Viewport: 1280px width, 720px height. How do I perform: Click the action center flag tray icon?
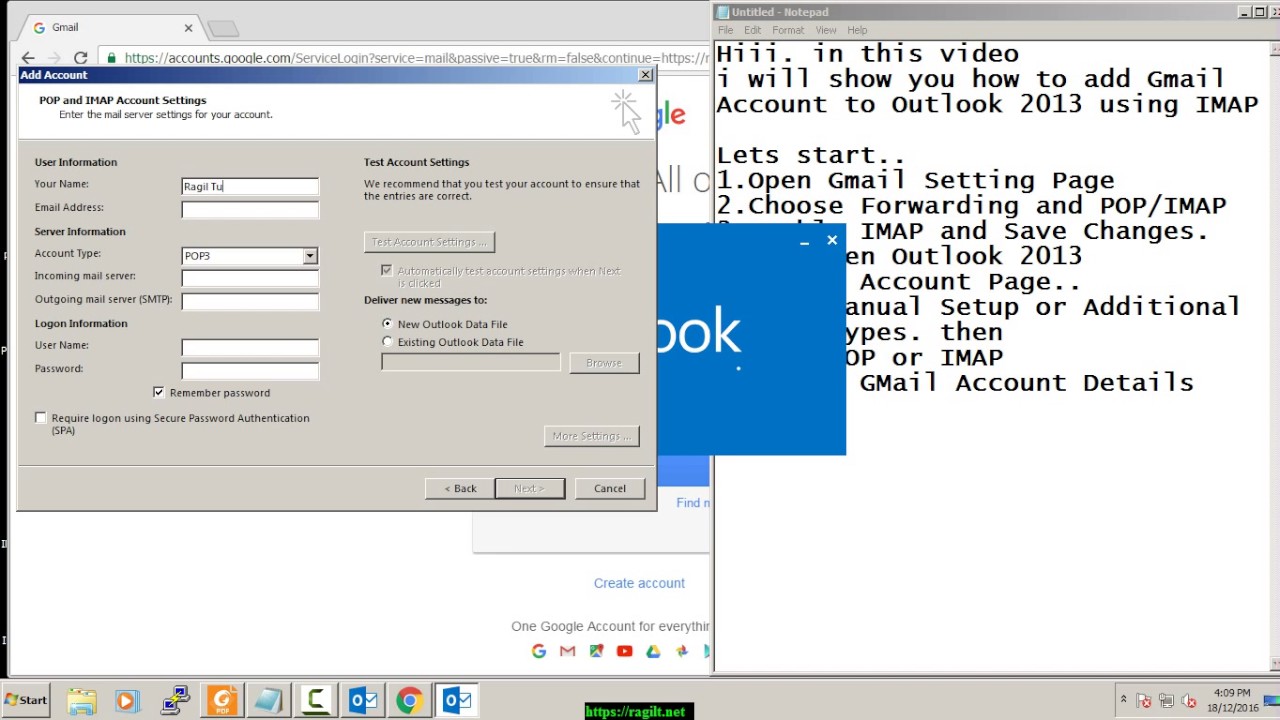[x=1145, y=701]
